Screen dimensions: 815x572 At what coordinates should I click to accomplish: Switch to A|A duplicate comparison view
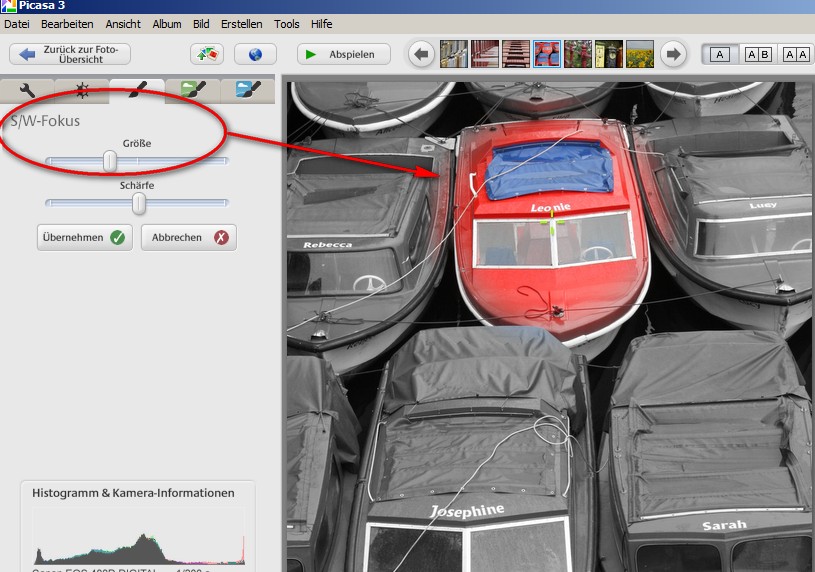pyautogui.click(x=795, y=54)
